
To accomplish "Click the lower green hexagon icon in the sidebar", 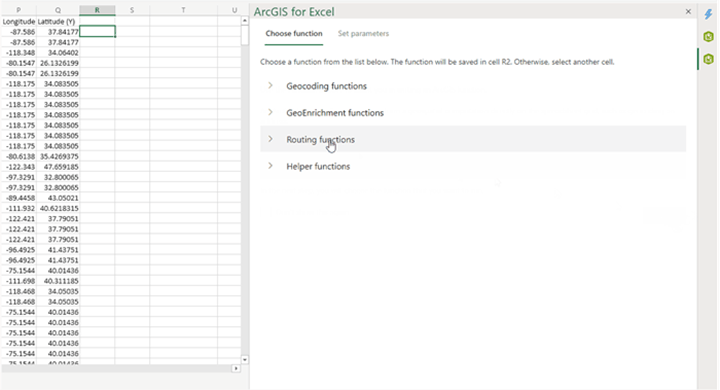I will click(708, 59).
